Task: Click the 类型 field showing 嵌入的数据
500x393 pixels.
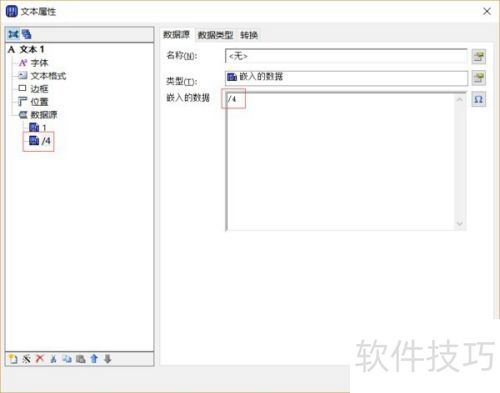Action: pos(346,78)
